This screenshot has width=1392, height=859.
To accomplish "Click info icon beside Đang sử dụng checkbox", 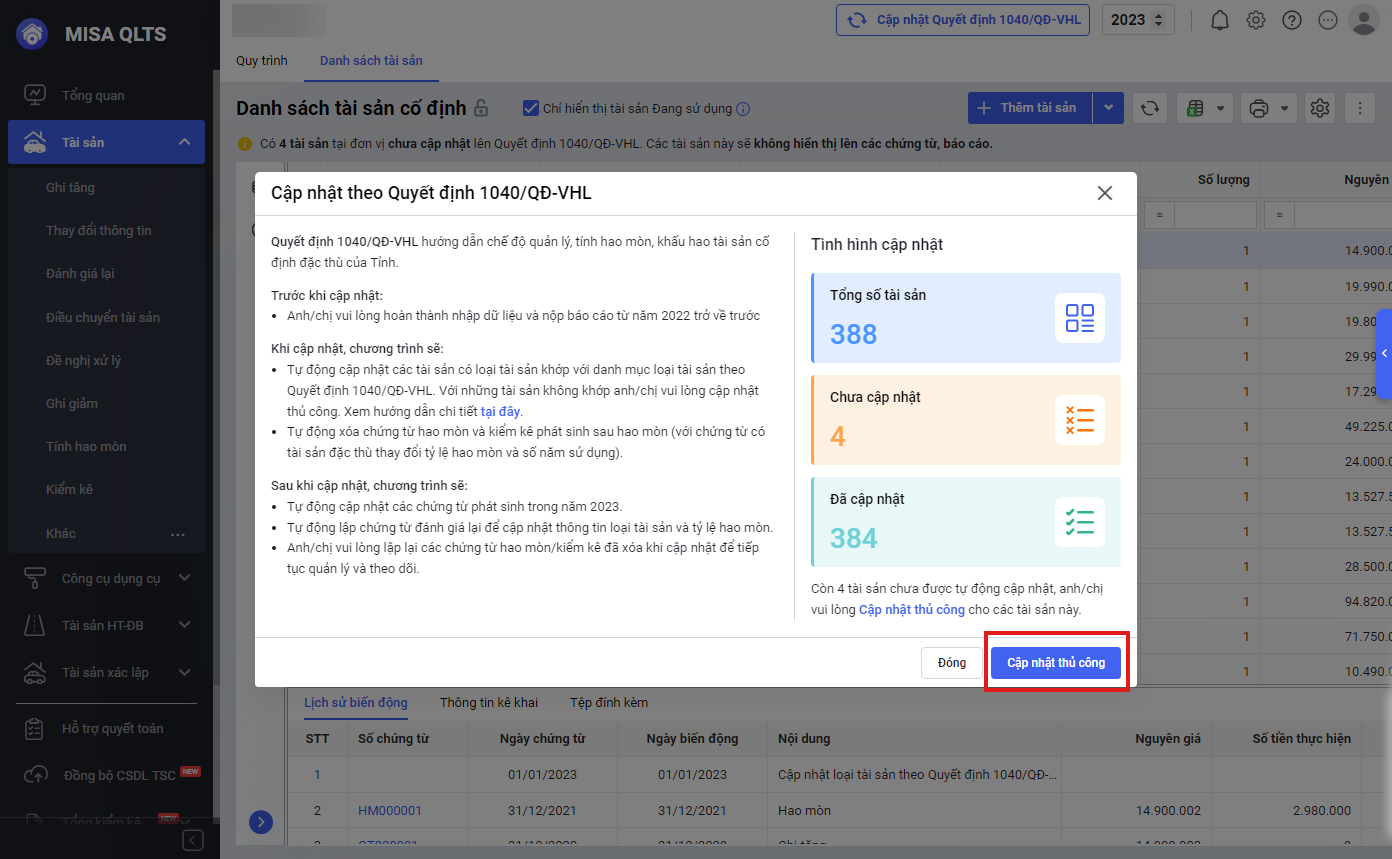I will (x=743, y=109).
